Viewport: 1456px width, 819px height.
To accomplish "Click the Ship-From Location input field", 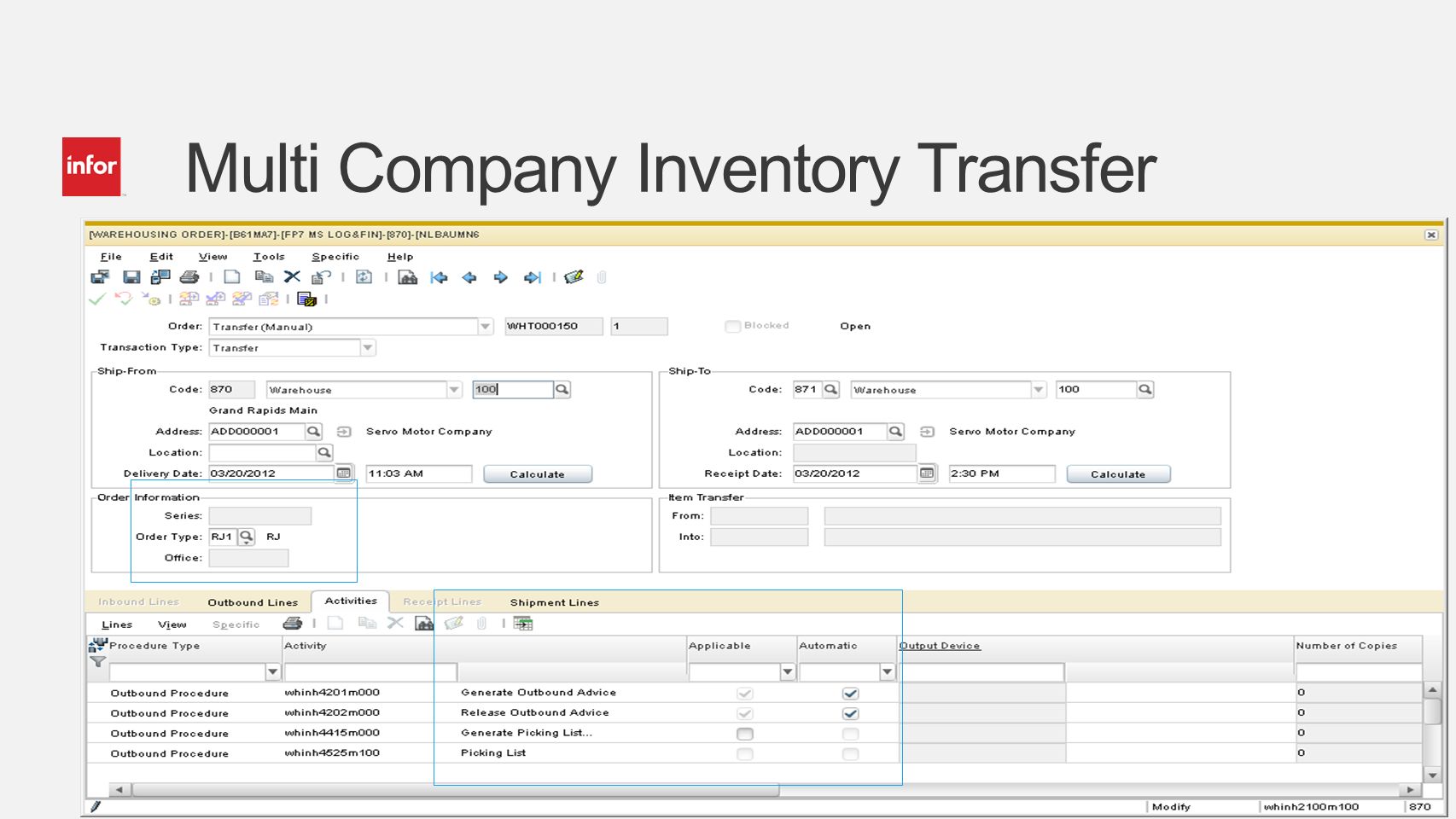I will point(262,452).
